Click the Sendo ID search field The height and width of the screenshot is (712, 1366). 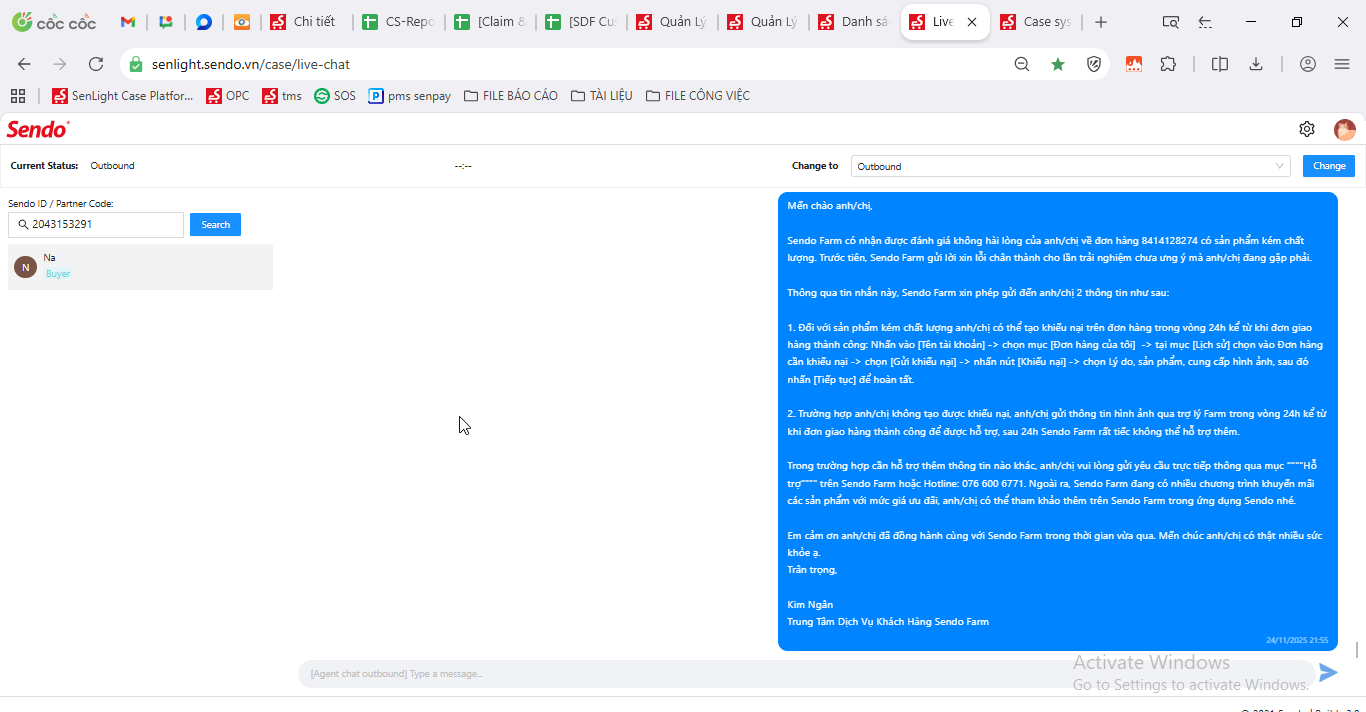pyautogui.click(x=96, y=225)
